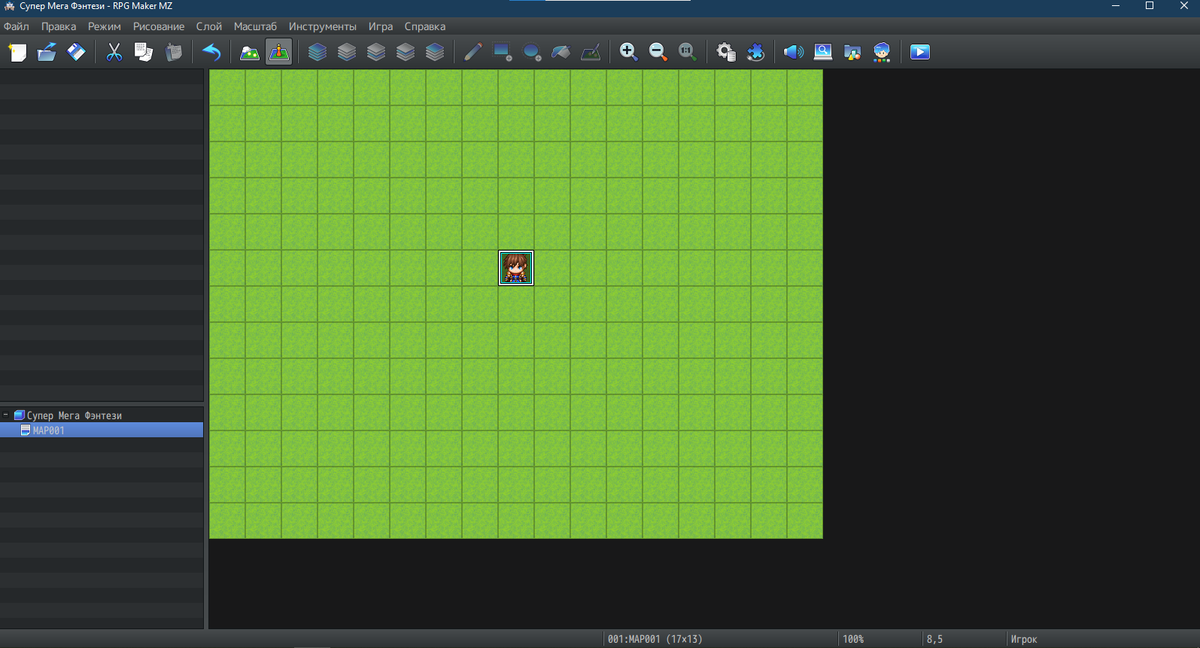
Task: Collapse the Супер Мега Фэнтези tree node
Action: point(5,414)
